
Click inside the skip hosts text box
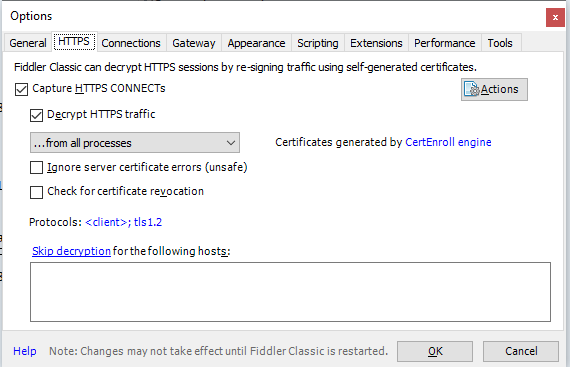click(290, 292)
